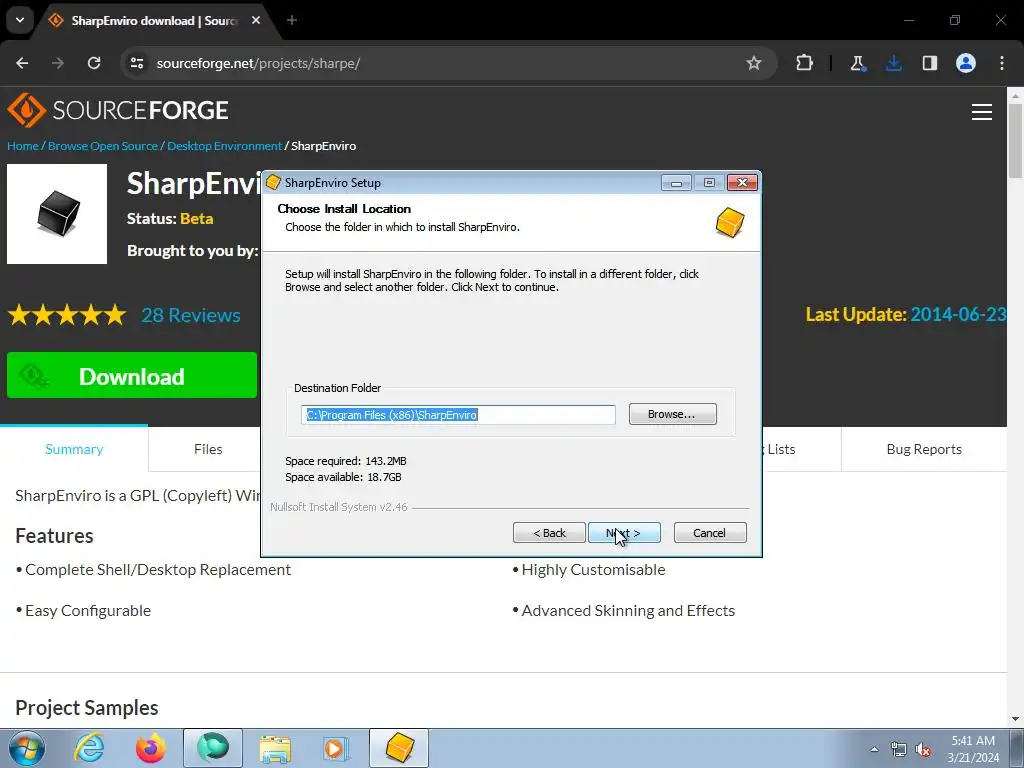This screenshot has height=768, width=1024.
Task: Click Browse to choose another folder
Action: click(673, 414)
